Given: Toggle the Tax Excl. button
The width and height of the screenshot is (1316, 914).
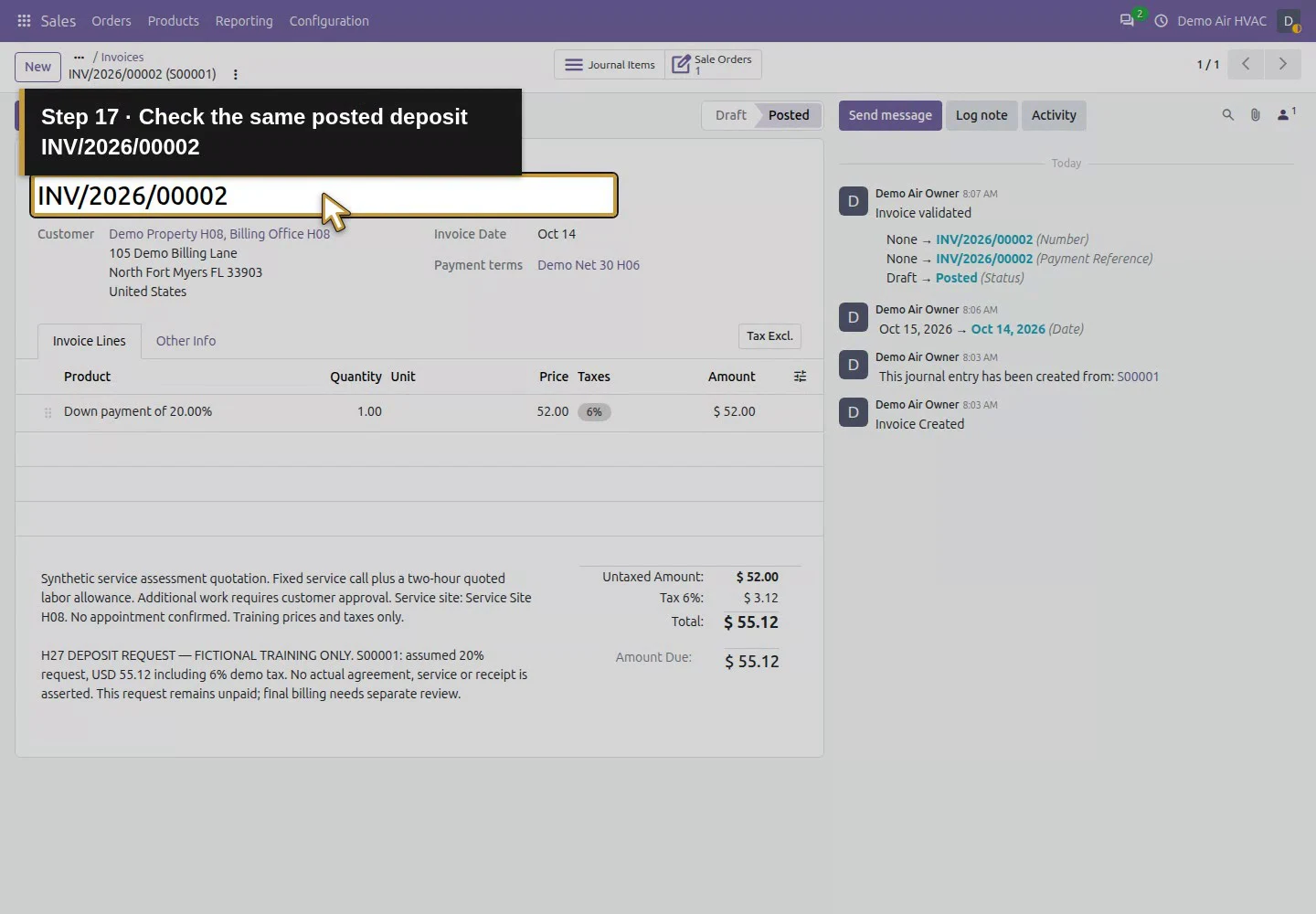Looking at the screenshot, I should coord(769,336).
